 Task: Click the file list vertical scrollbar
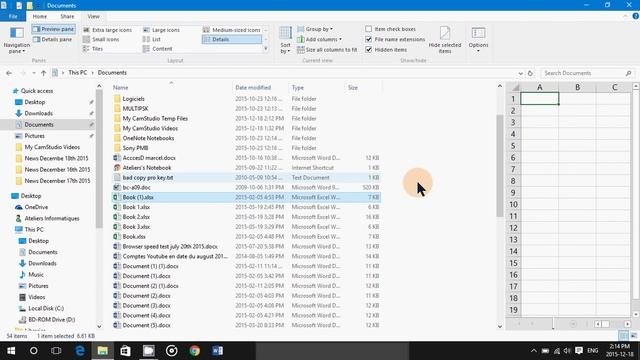500,165
